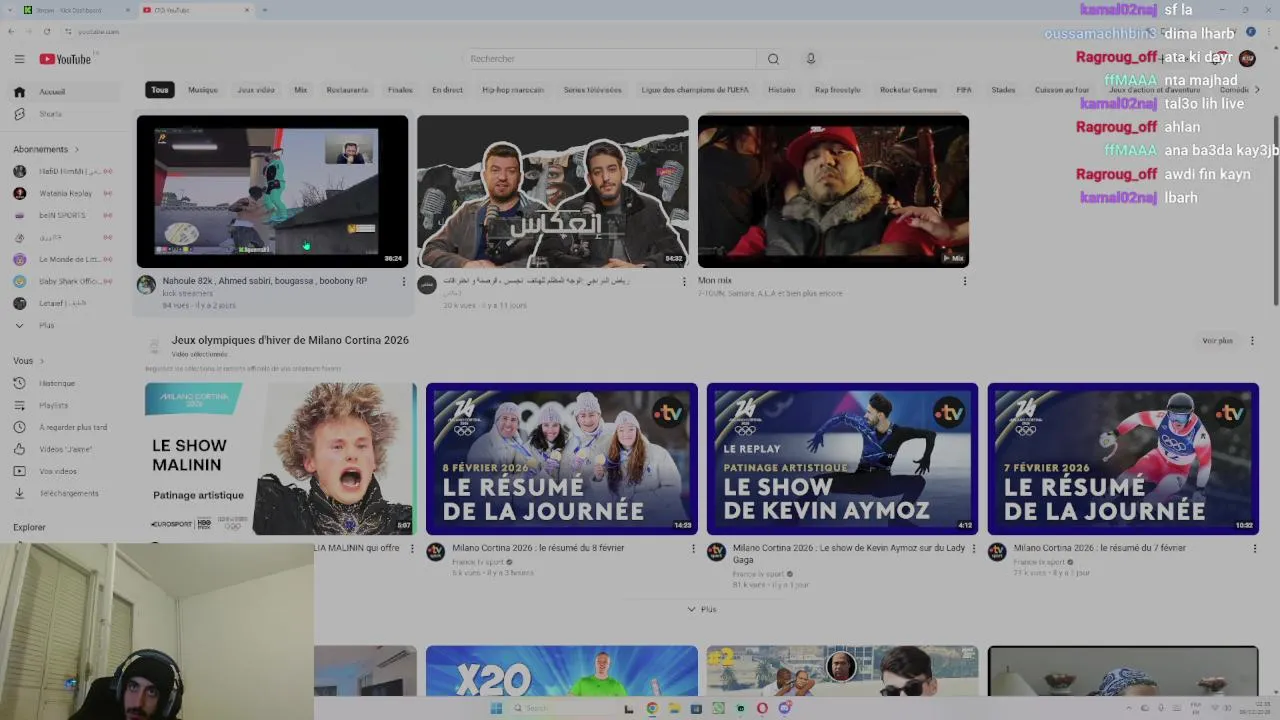Viewport: 1280px width, 720px height.
Task: Open options menu beside Voir plus
Action: point(1252,341)
